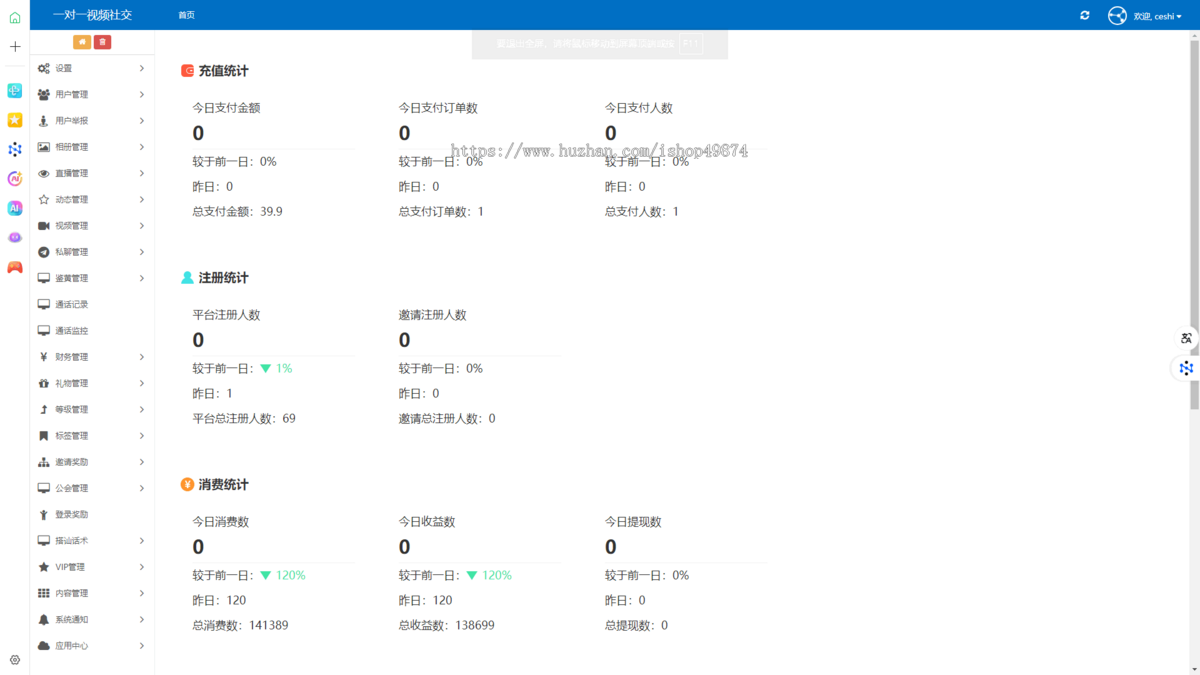
Task: Open the teal app icon below the plus
Action: (15, 91)
